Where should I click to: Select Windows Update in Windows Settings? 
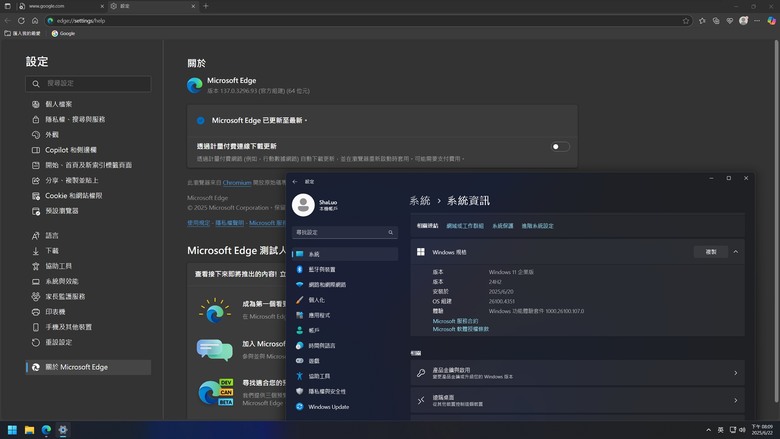[x=345, y=407]
